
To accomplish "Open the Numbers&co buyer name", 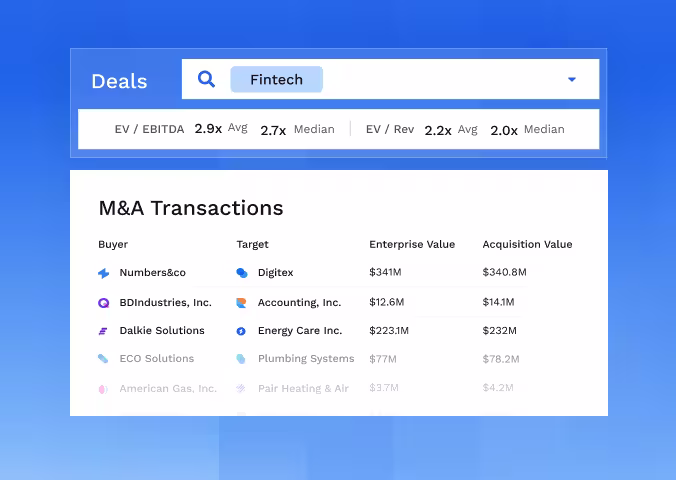I will click(x=153, y=273).
